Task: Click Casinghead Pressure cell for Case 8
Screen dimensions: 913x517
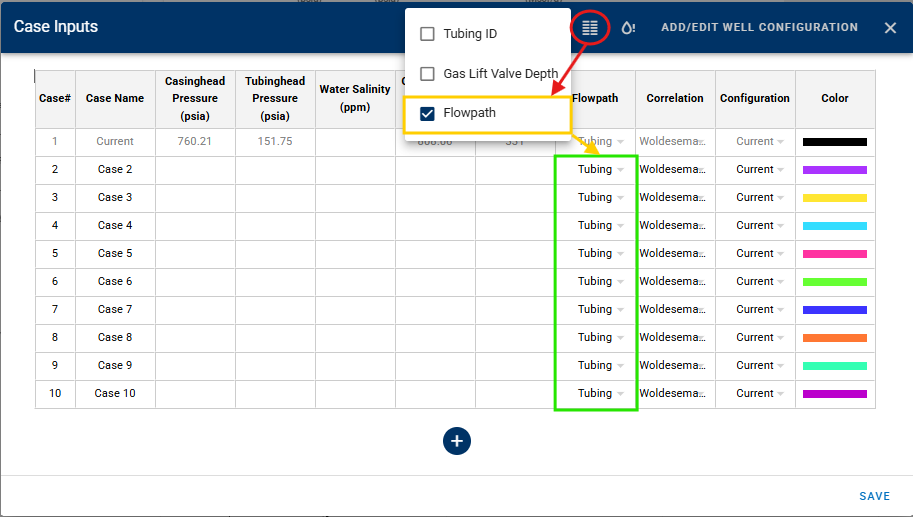Action: pyautogui.click(x=195, y=337)
